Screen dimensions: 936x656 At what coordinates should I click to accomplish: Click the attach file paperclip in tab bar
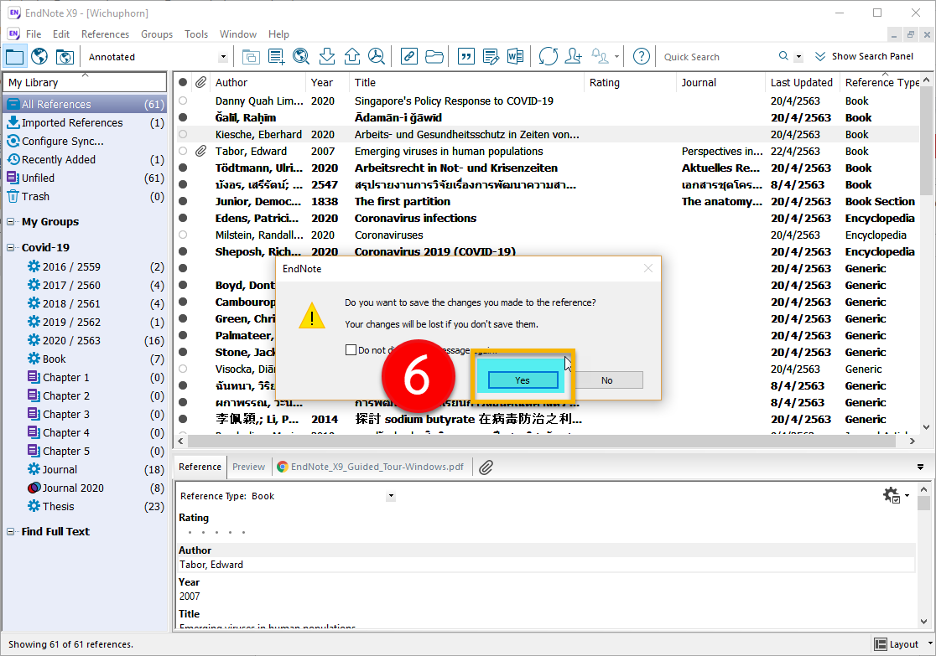tap(486, 467)
